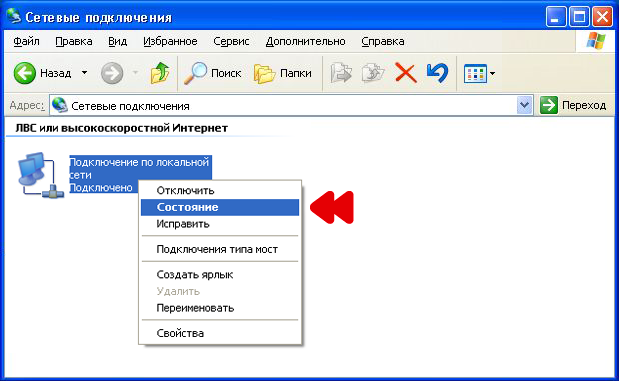
Task: Click the greyed Forward arrow button
Action: [112, 73]
